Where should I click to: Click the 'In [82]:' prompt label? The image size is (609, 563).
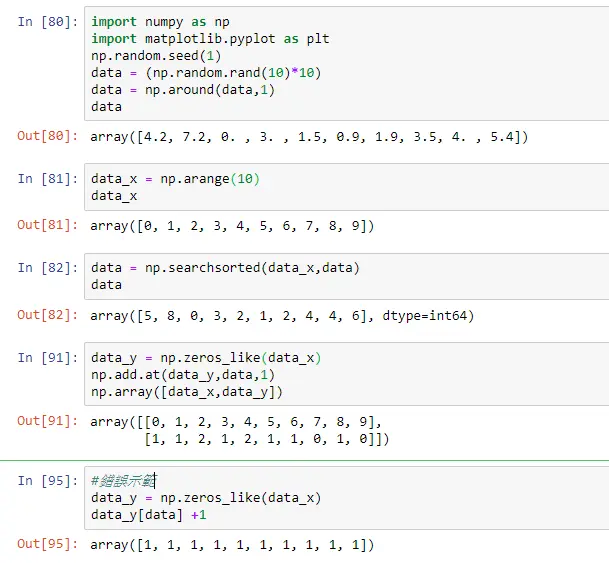coord(48,268)
